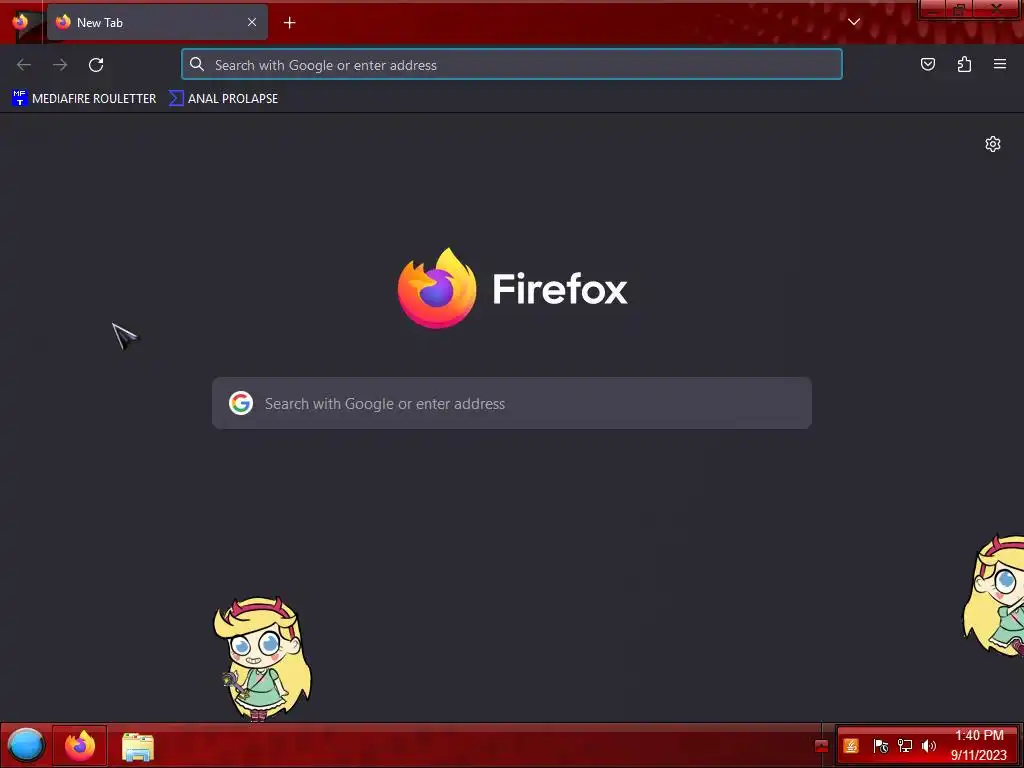Open Action Center flag tray icon
This screenshot has width=1024, height=768.
(x=880, y=746)
